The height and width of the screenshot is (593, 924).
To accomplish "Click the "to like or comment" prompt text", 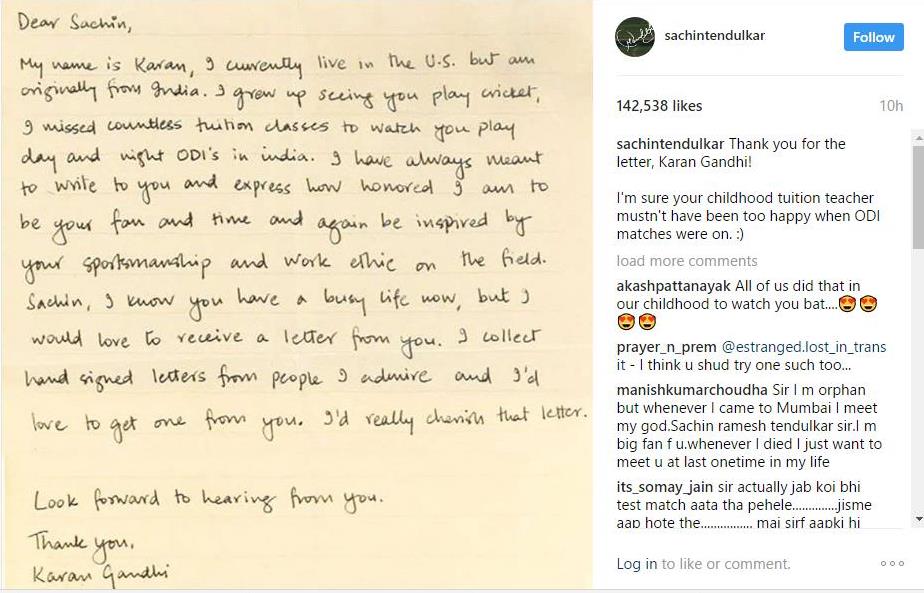I will (726, 564).
